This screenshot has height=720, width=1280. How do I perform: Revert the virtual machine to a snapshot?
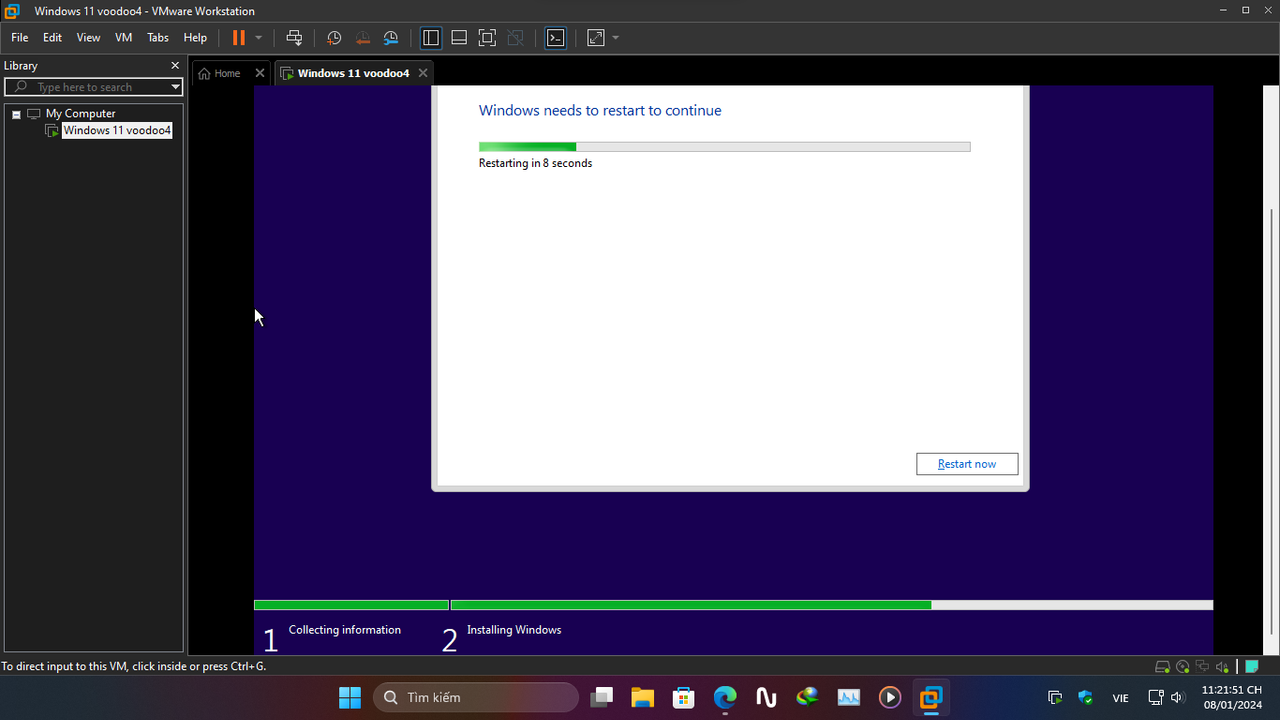[362, 37]
